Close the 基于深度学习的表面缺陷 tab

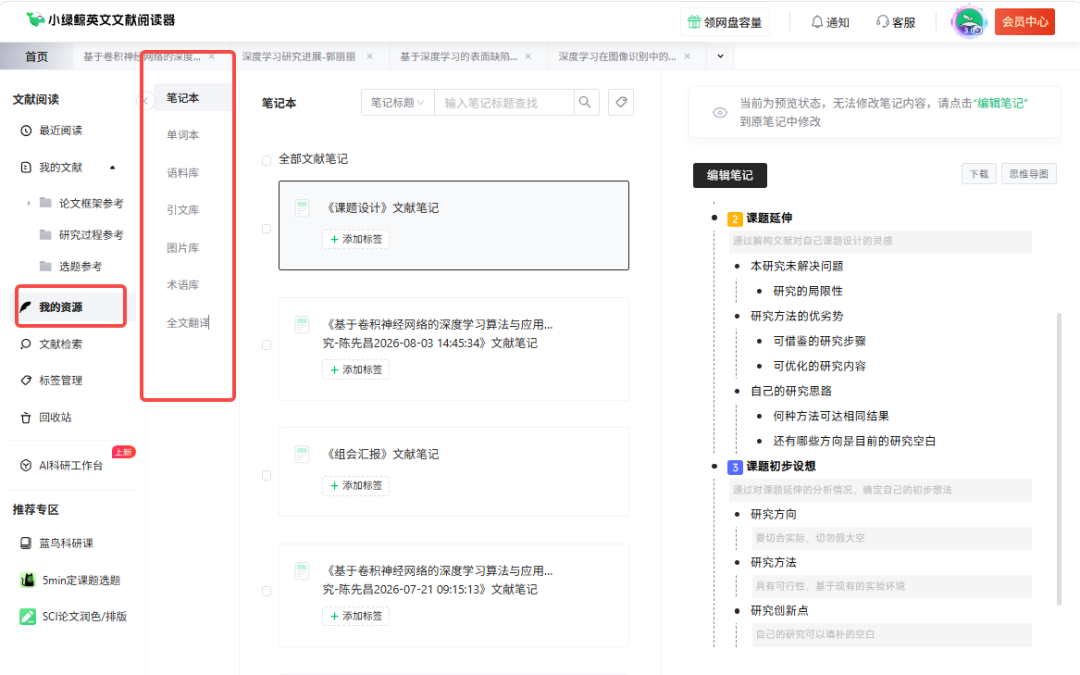(x=528, y=56)
